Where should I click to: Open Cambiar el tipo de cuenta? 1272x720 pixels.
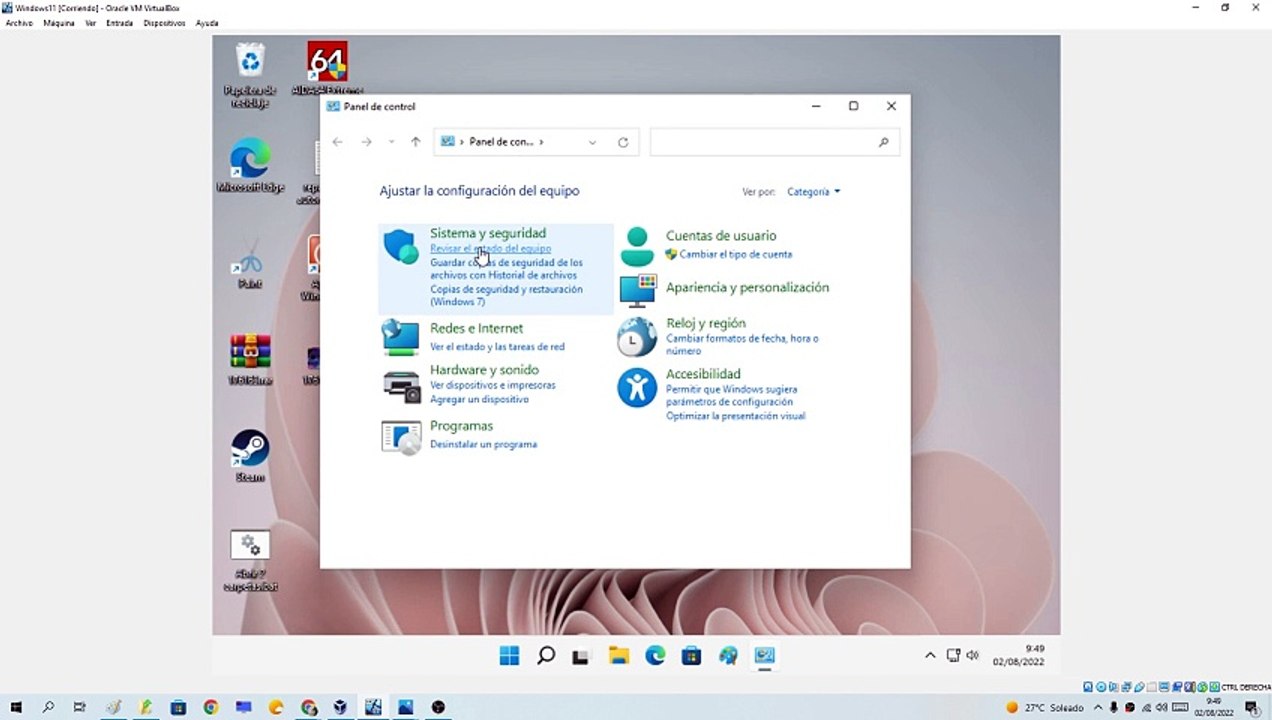pos(735,254)
